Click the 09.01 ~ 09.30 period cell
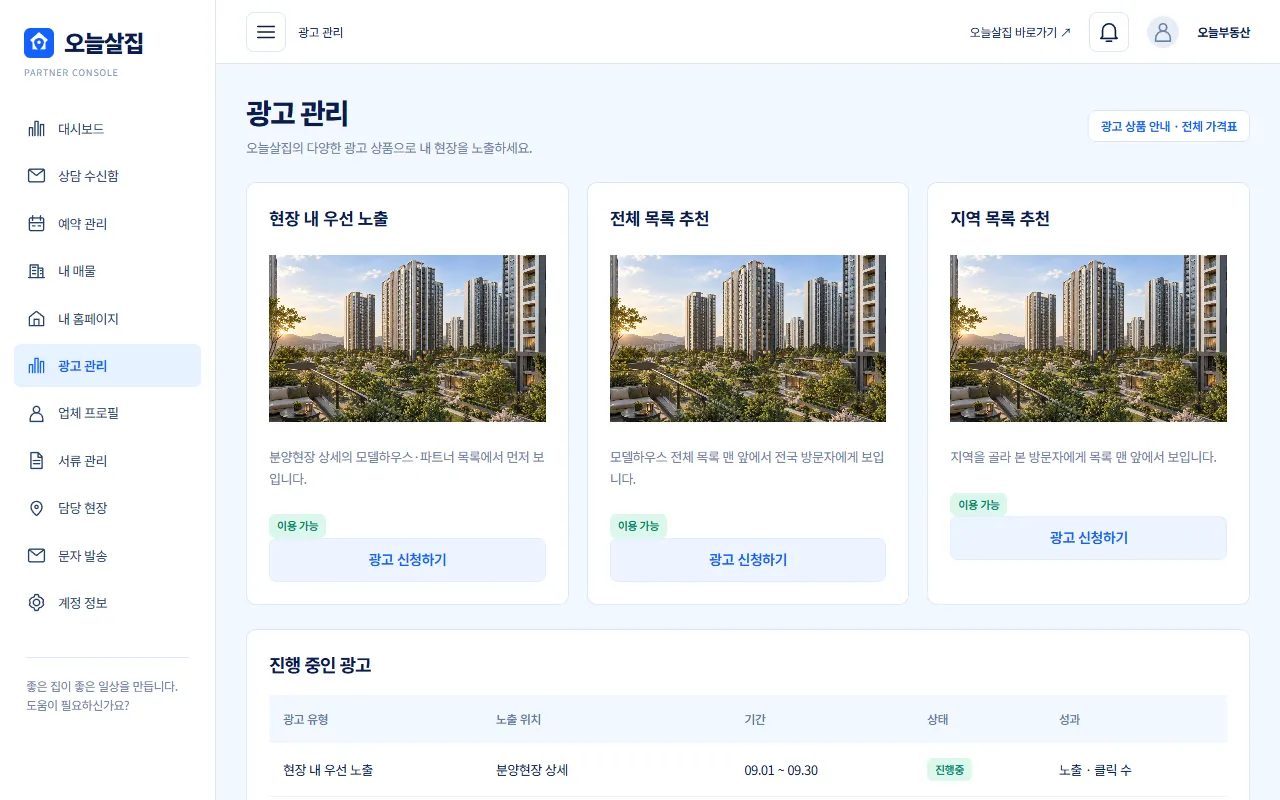This screenshot has width=1280, height=800. (x=781, y=770)
